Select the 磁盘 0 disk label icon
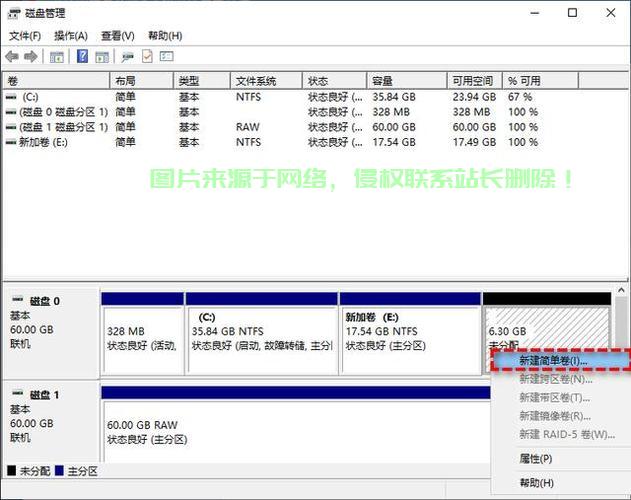The image size is (631, 500). pos(18,300)
